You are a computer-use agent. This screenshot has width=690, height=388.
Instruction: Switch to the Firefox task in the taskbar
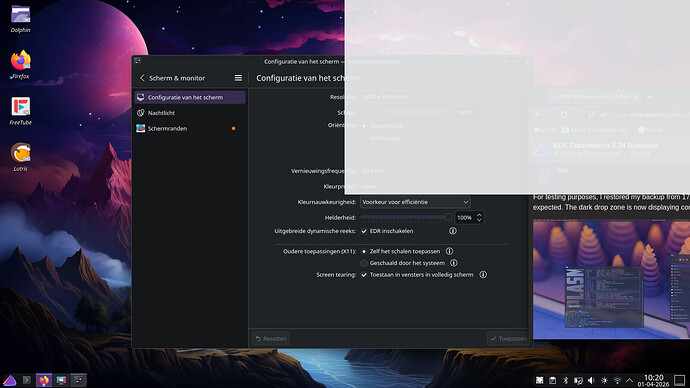(x=44, y=380)
